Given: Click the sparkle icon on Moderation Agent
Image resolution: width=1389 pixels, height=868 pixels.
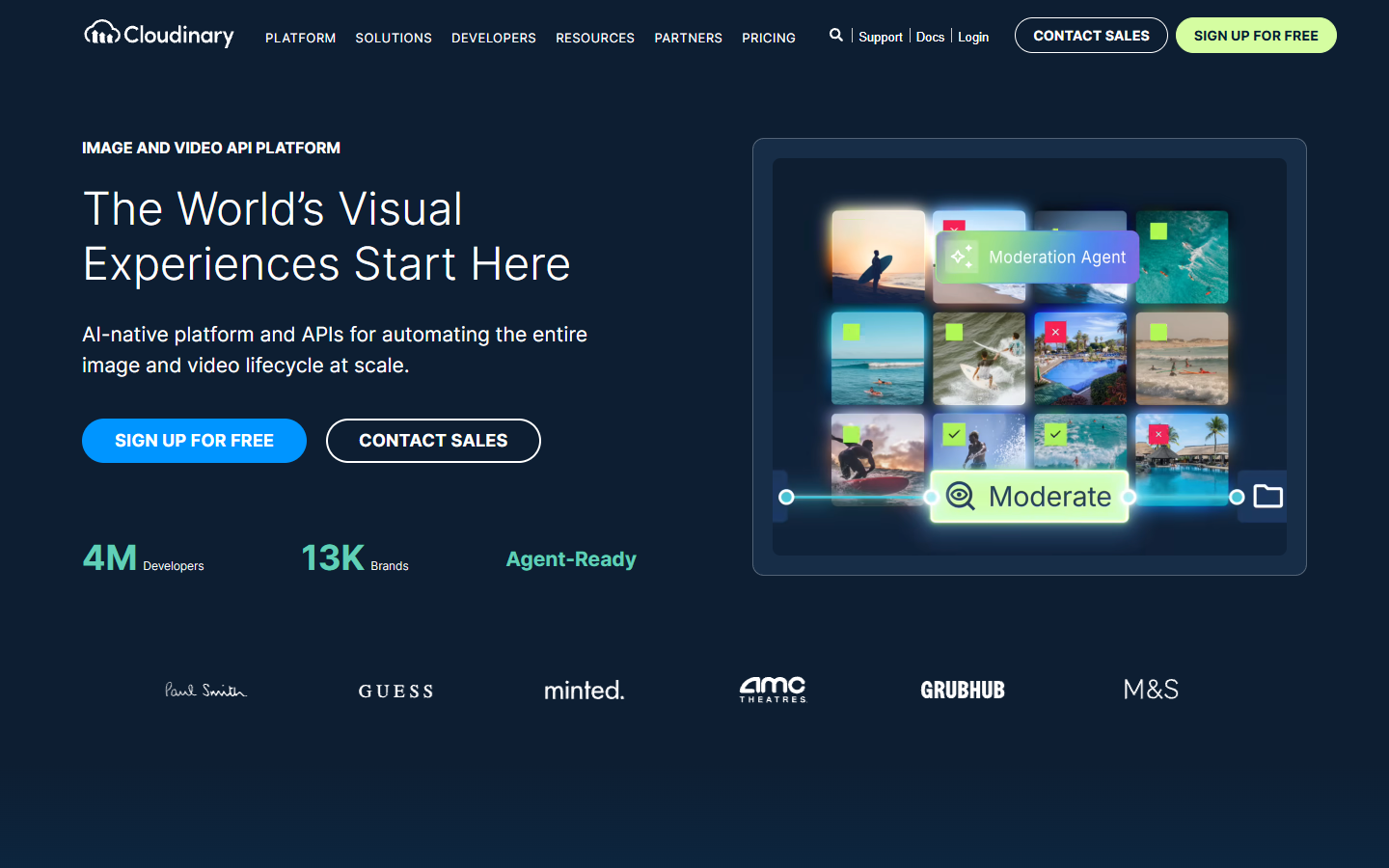Looking at the screenshot, I should tap(962, 257).
